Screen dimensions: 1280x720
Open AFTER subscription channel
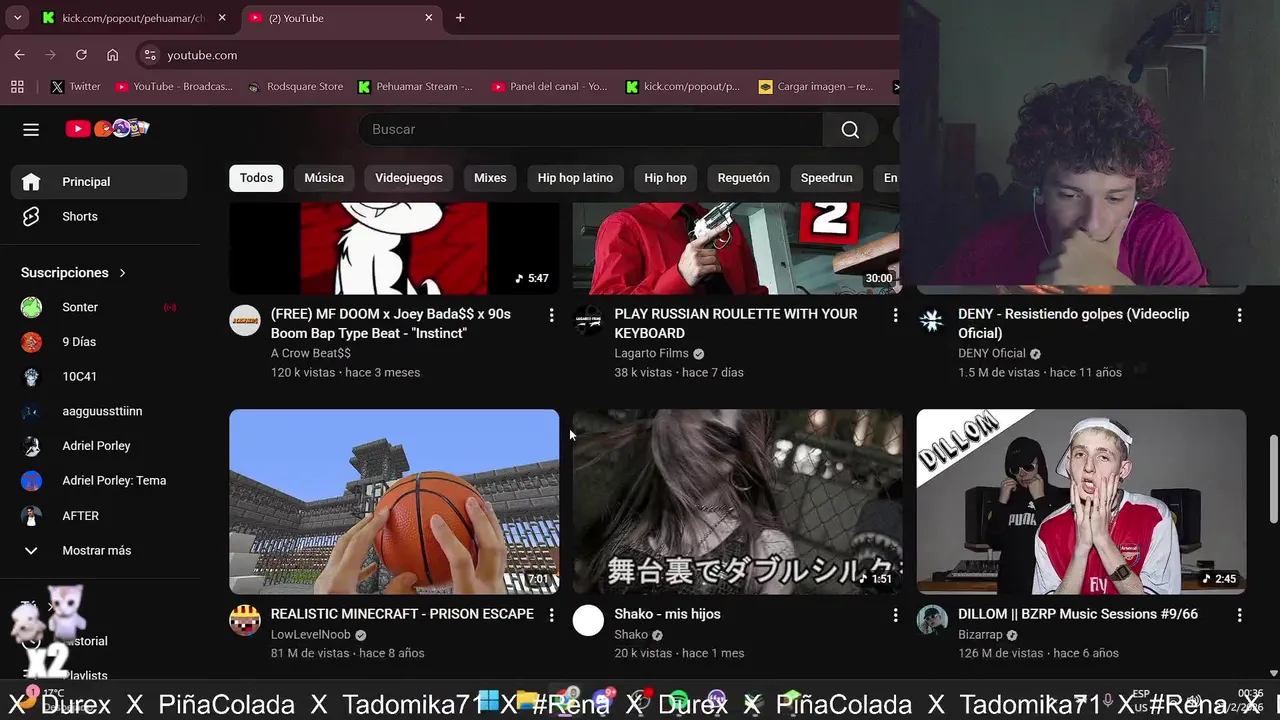point(99,516)
